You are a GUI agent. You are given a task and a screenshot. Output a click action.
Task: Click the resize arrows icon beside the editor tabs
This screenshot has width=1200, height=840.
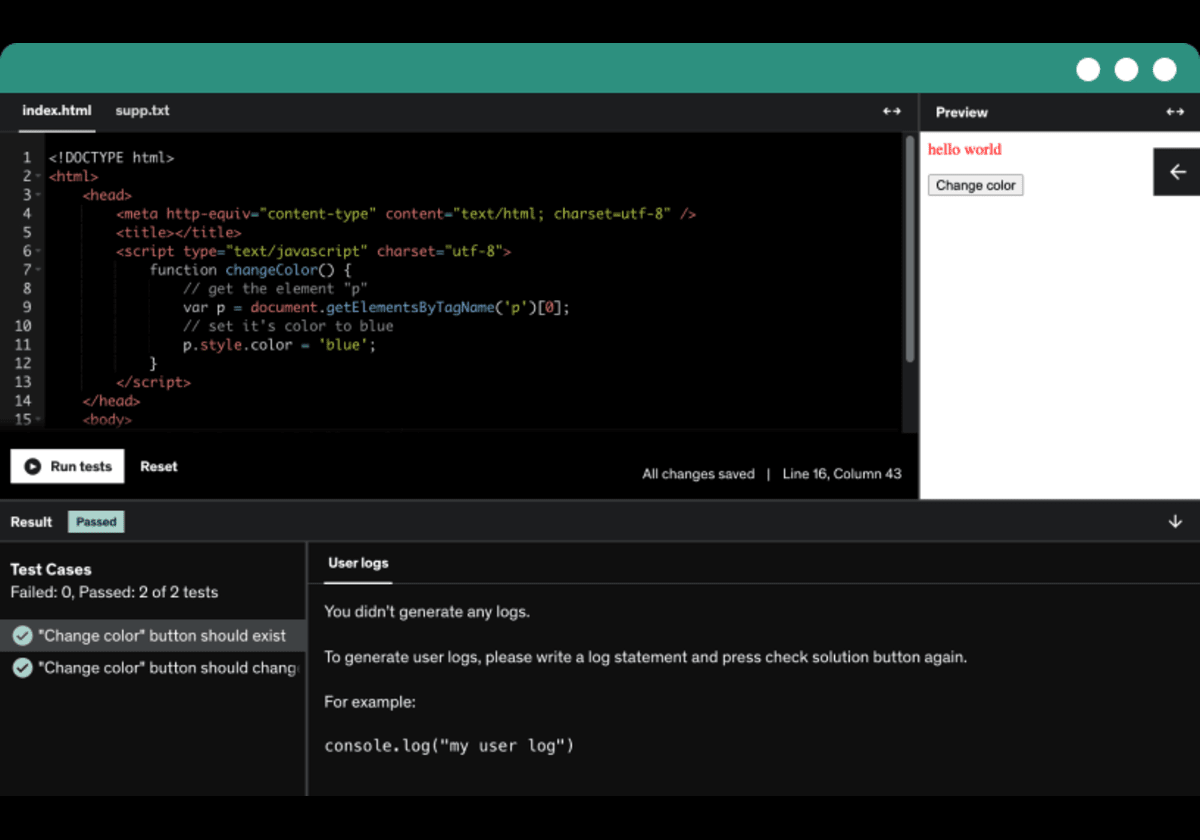[x=891, y=111]
